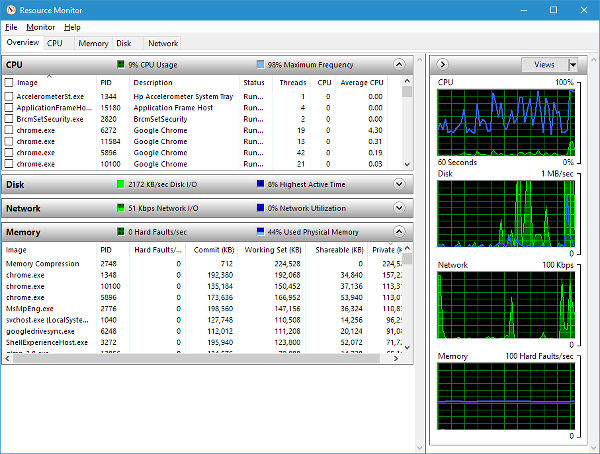
Task: Select the Overview tab
Action: (23, 42)
